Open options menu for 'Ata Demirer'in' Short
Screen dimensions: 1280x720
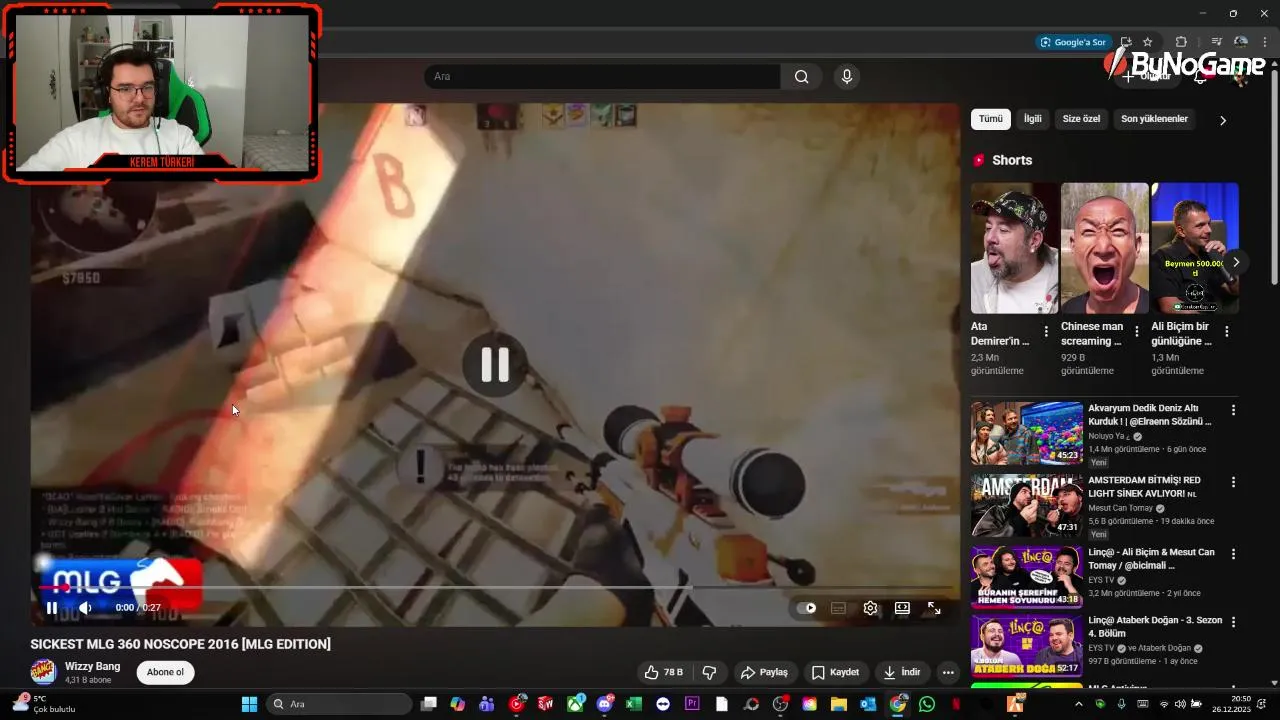1046,331
